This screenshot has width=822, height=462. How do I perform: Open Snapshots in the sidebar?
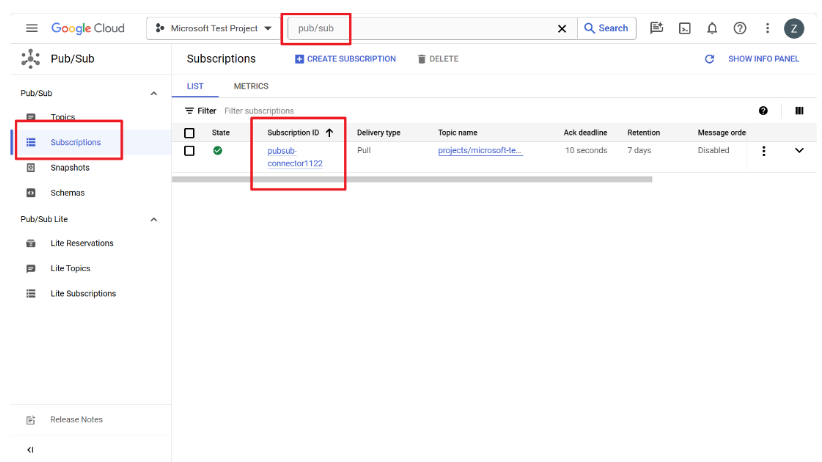click(69, 168)
